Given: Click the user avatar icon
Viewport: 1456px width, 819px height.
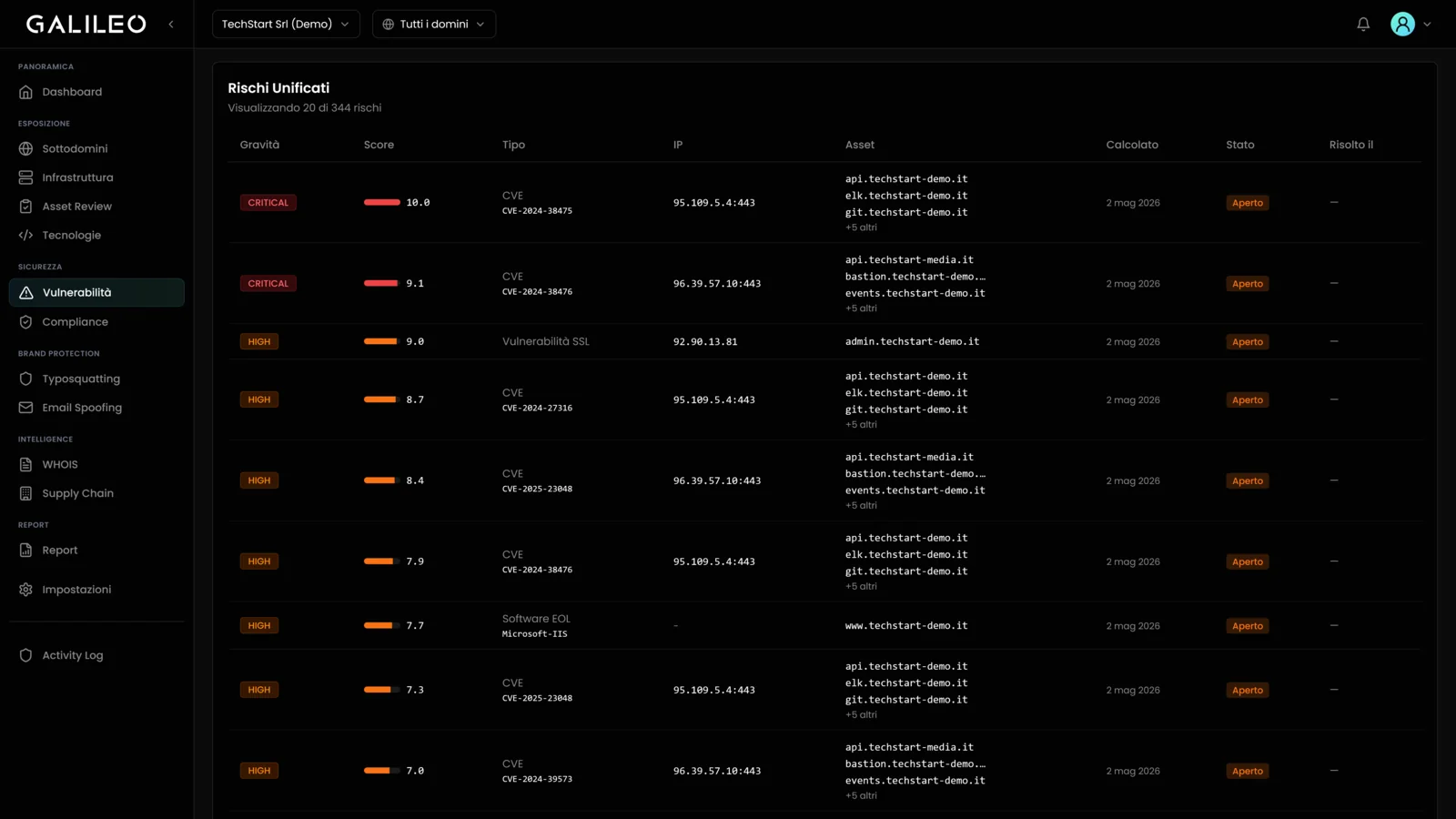Looking at the screenshot, I should [1402, 25].
